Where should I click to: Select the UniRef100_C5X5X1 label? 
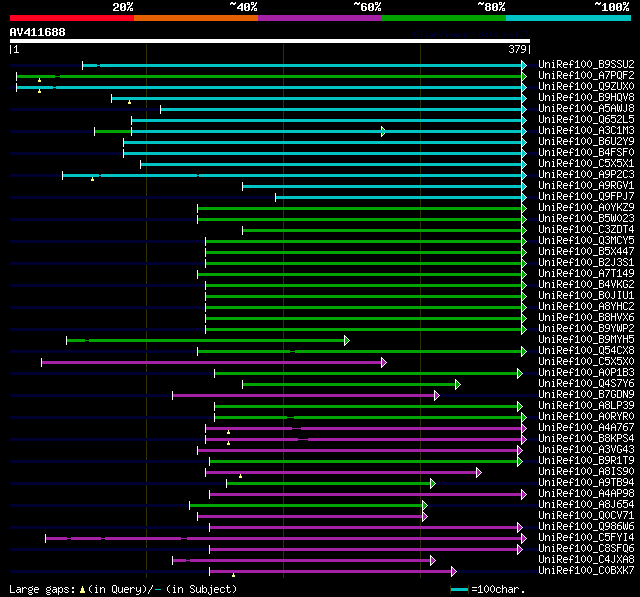[x=586, y=164]
